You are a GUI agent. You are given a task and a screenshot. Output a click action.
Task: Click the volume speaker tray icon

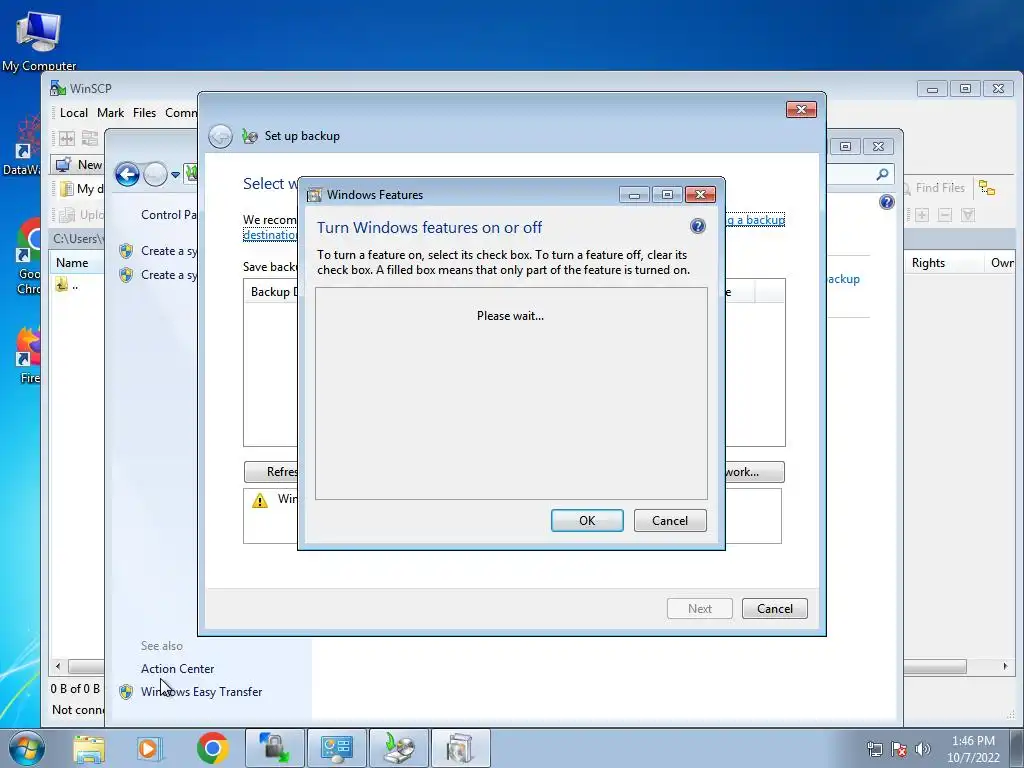(x=923, y=749)
